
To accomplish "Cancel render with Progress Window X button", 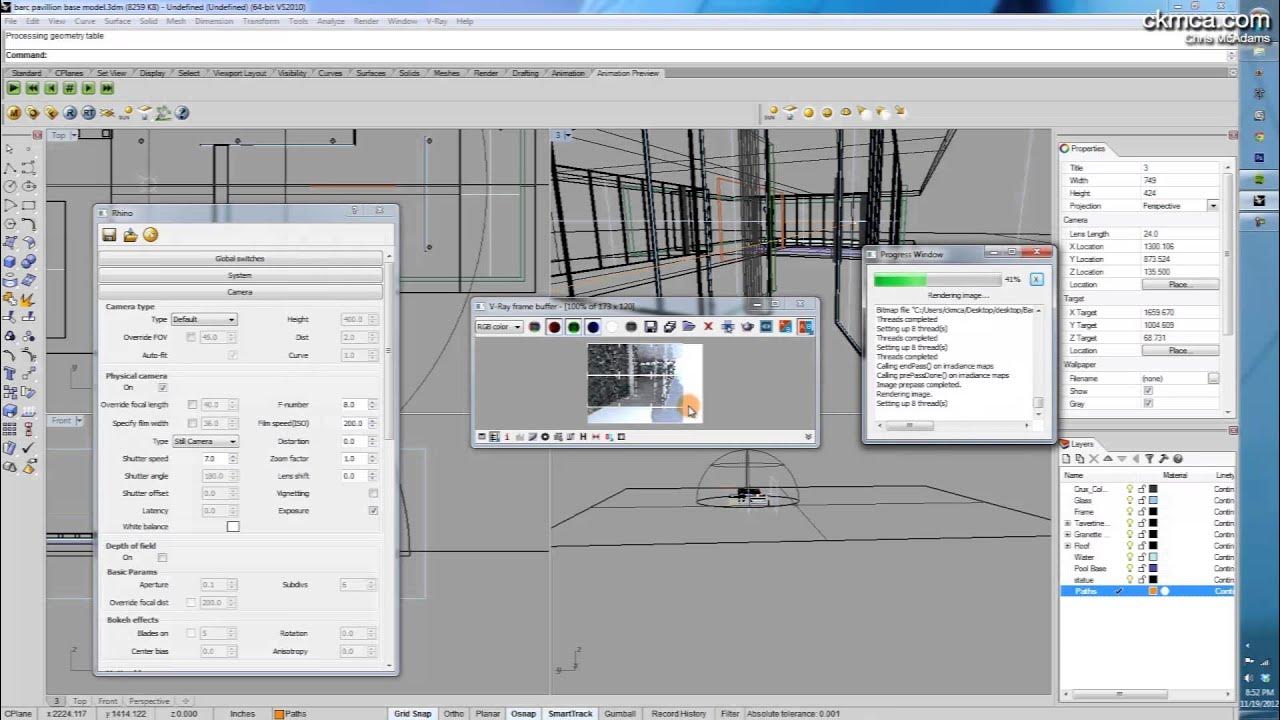I will 1036,280.
